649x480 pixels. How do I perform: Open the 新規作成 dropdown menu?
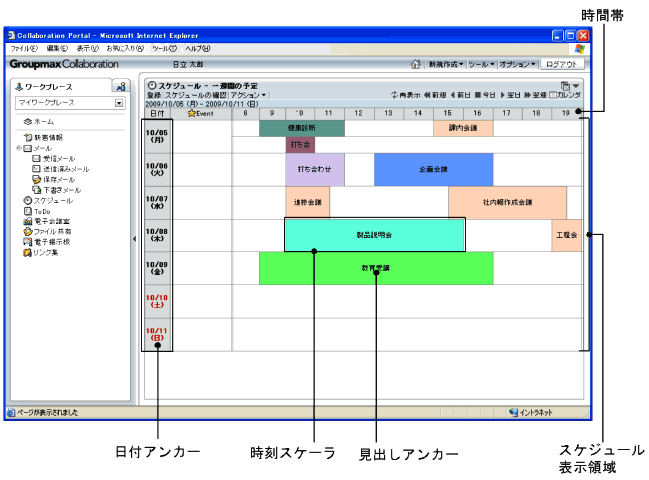coord(446,64)
